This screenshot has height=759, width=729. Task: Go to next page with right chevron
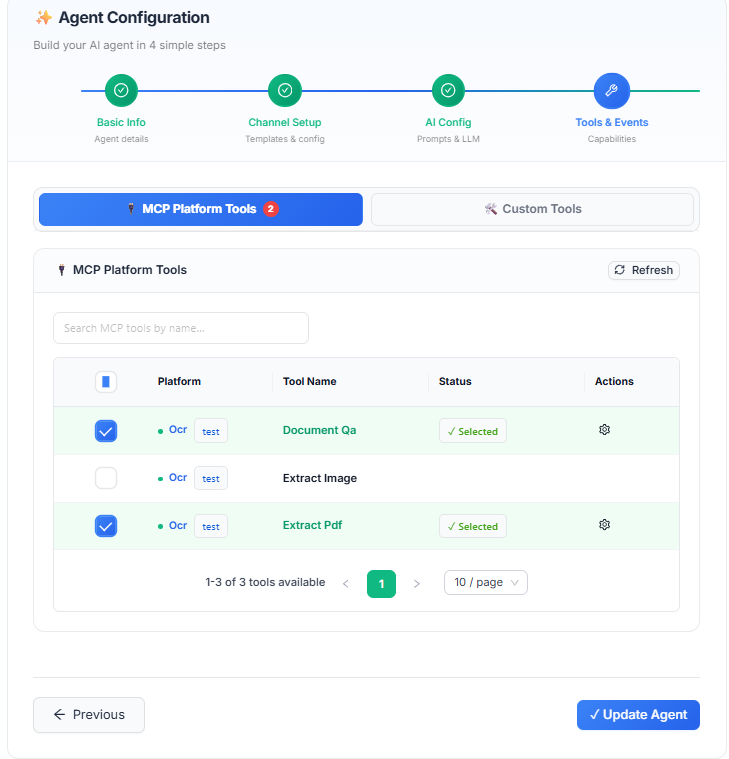click(416, 584)
